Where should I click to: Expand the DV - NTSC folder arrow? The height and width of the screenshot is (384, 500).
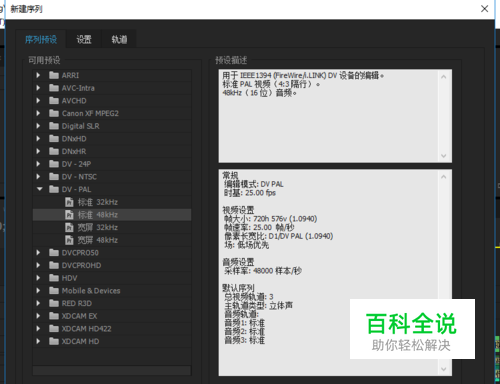(x=38, y=177)
